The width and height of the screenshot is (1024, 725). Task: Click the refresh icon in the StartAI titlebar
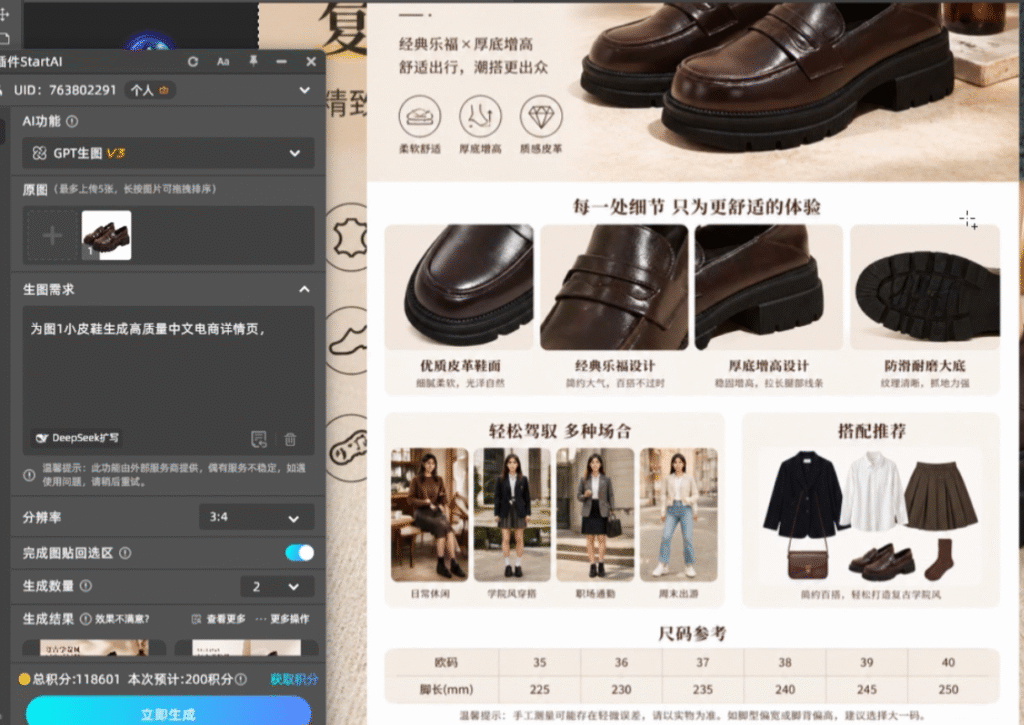click(x=193, y=62)
